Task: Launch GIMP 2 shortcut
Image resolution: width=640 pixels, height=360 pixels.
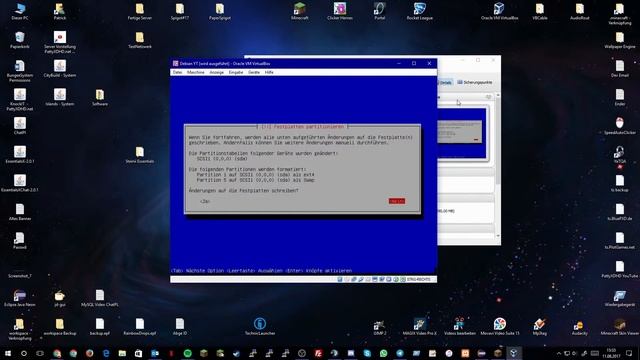Action: tap(380, 327)
